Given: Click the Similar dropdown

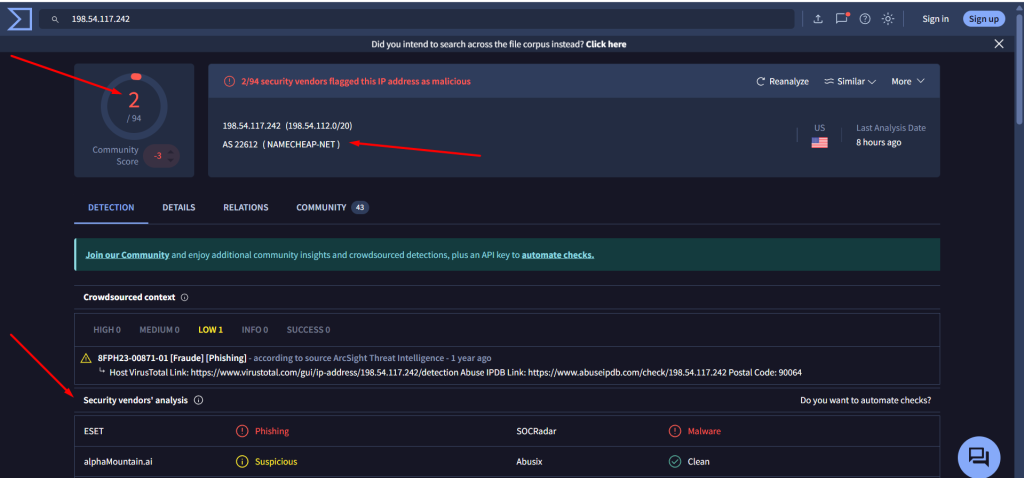Looking at the screenshot, I should click(x=850, y=82).
